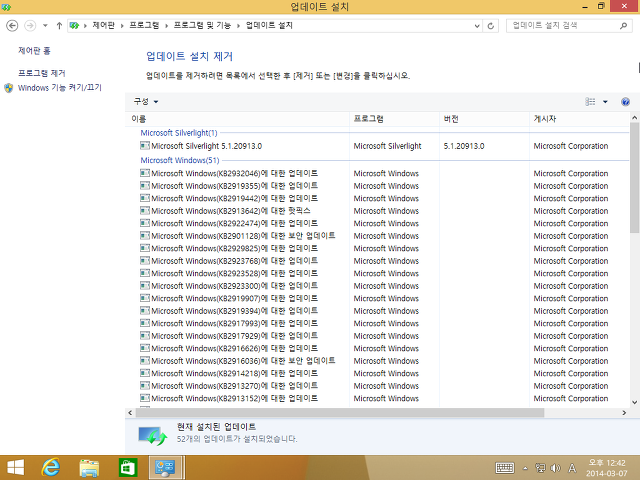Select the KB2932046 update row
640x480 pixels.
(377, 173)
